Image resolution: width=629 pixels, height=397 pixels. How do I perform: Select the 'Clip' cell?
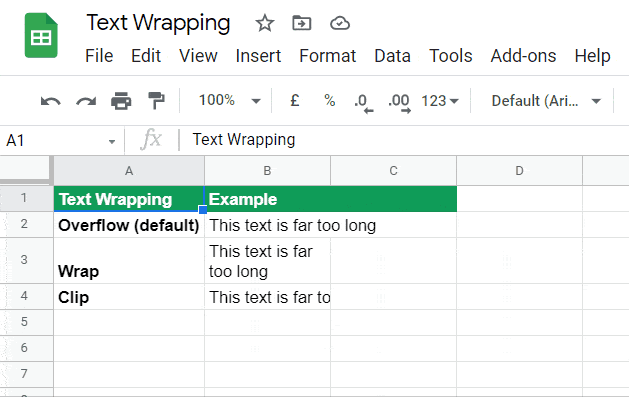tap(129, 296)
